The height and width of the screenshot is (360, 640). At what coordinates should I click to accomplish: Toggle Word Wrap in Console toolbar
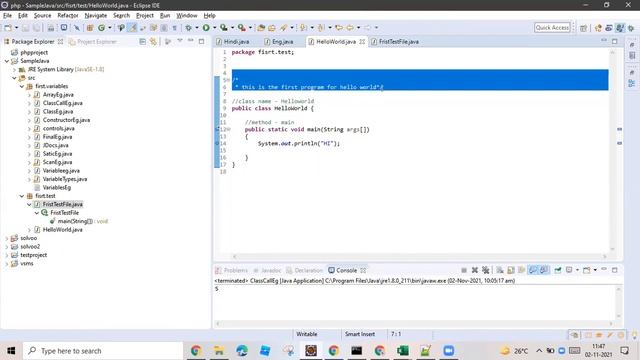point(522,270)
